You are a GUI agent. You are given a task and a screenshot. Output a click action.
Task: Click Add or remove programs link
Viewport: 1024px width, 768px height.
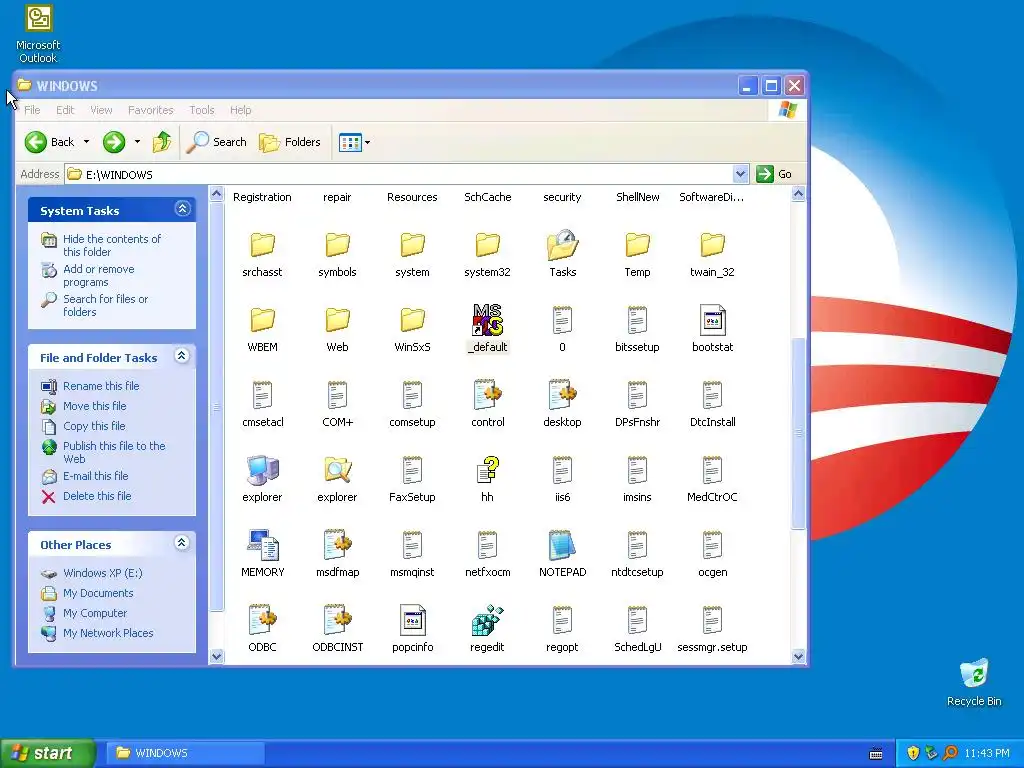tap(99, 276)
